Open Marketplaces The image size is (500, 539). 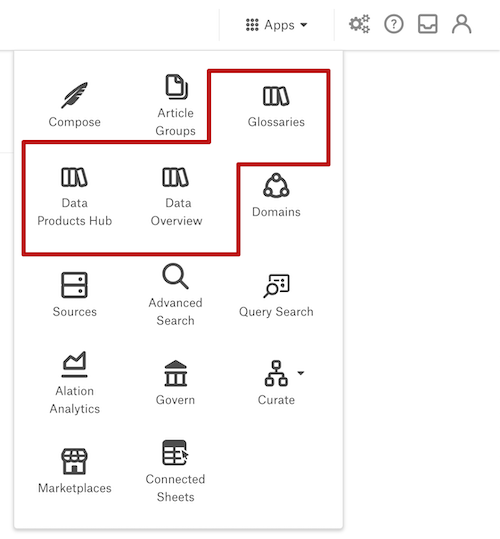75,471
